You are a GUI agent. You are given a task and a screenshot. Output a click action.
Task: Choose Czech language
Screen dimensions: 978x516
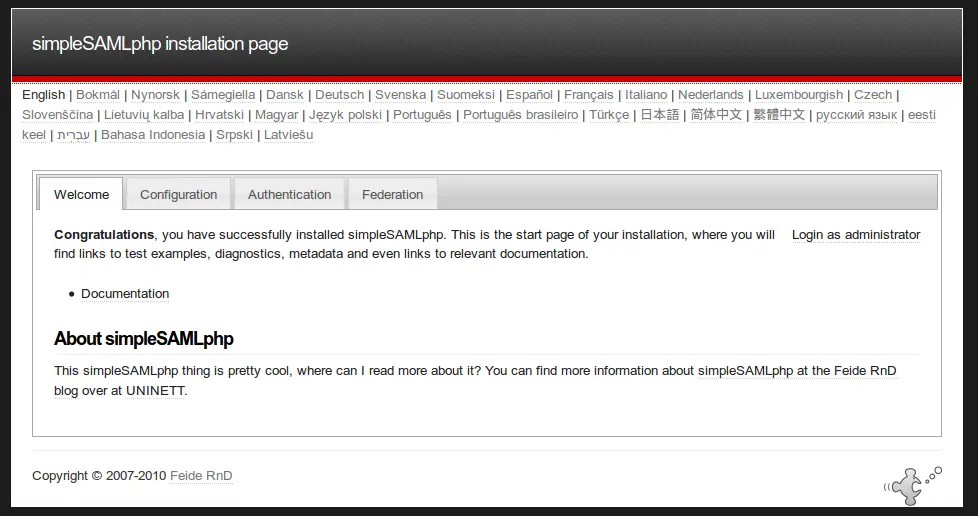873,95
